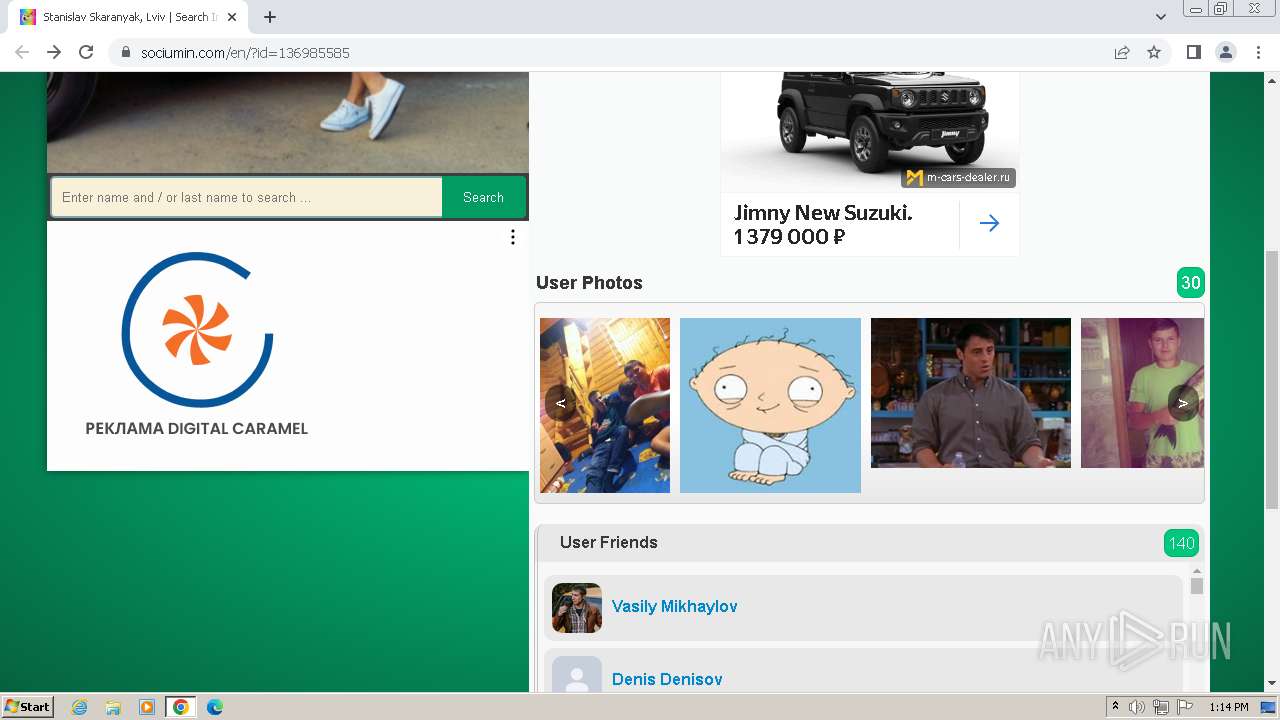This screenshot has width=1280, height=720.
Task: Open the Stewie cartoon photo
Action: [x=770, y=405]
